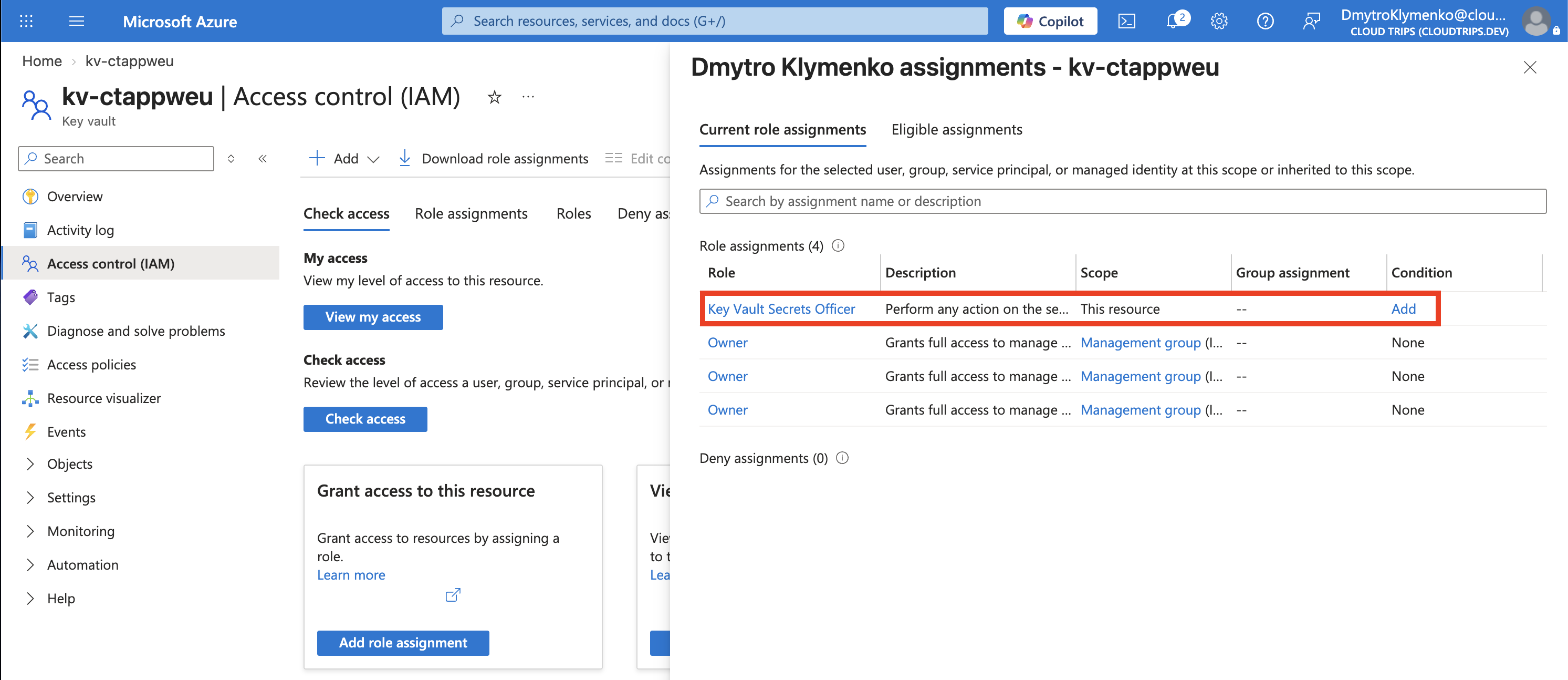The width and height of the screenshot is (1568, 680).
Task: Open the Copilot button
Action: 1050,22
